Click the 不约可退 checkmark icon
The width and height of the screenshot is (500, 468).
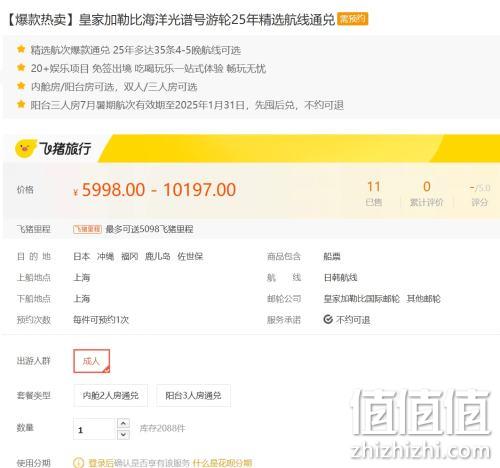[328, 319]
